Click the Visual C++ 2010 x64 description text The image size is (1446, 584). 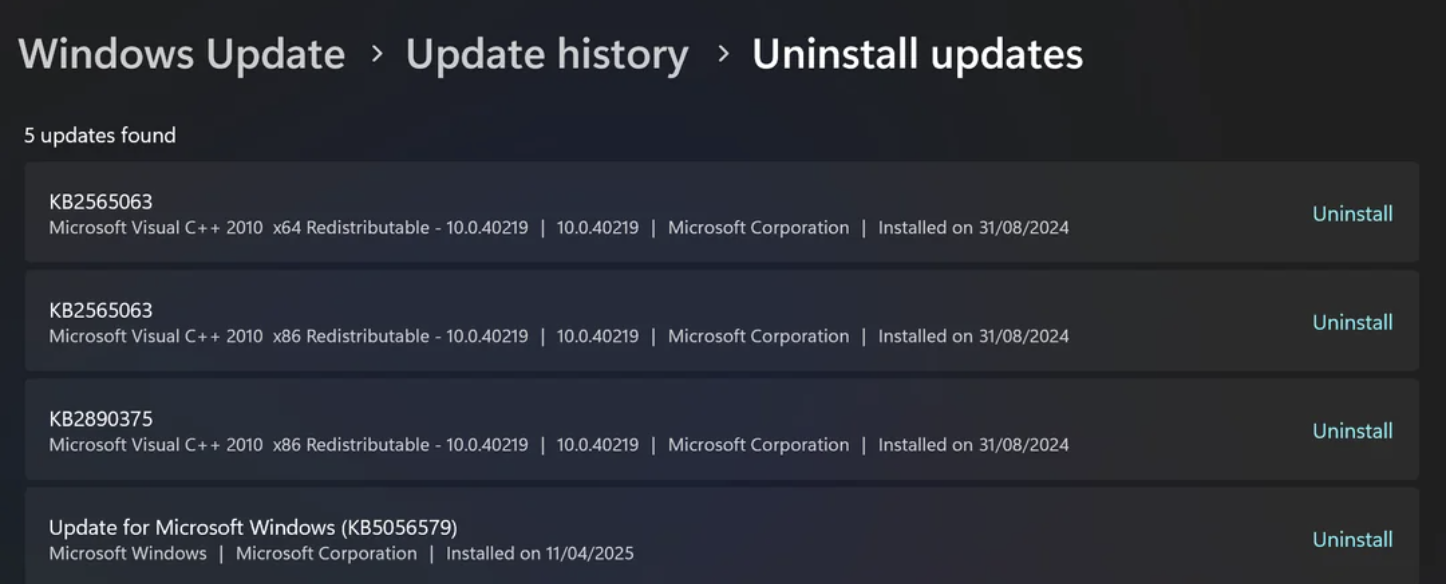coord(288,228)
